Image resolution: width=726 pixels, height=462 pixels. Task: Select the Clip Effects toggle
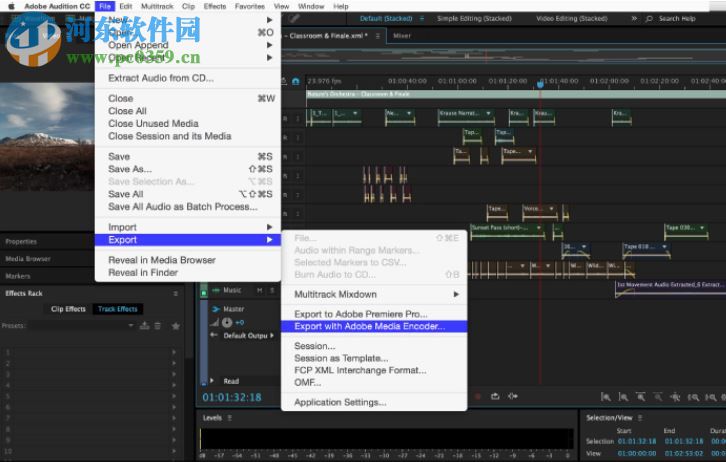pyautogui.click(x=68, y=309)
